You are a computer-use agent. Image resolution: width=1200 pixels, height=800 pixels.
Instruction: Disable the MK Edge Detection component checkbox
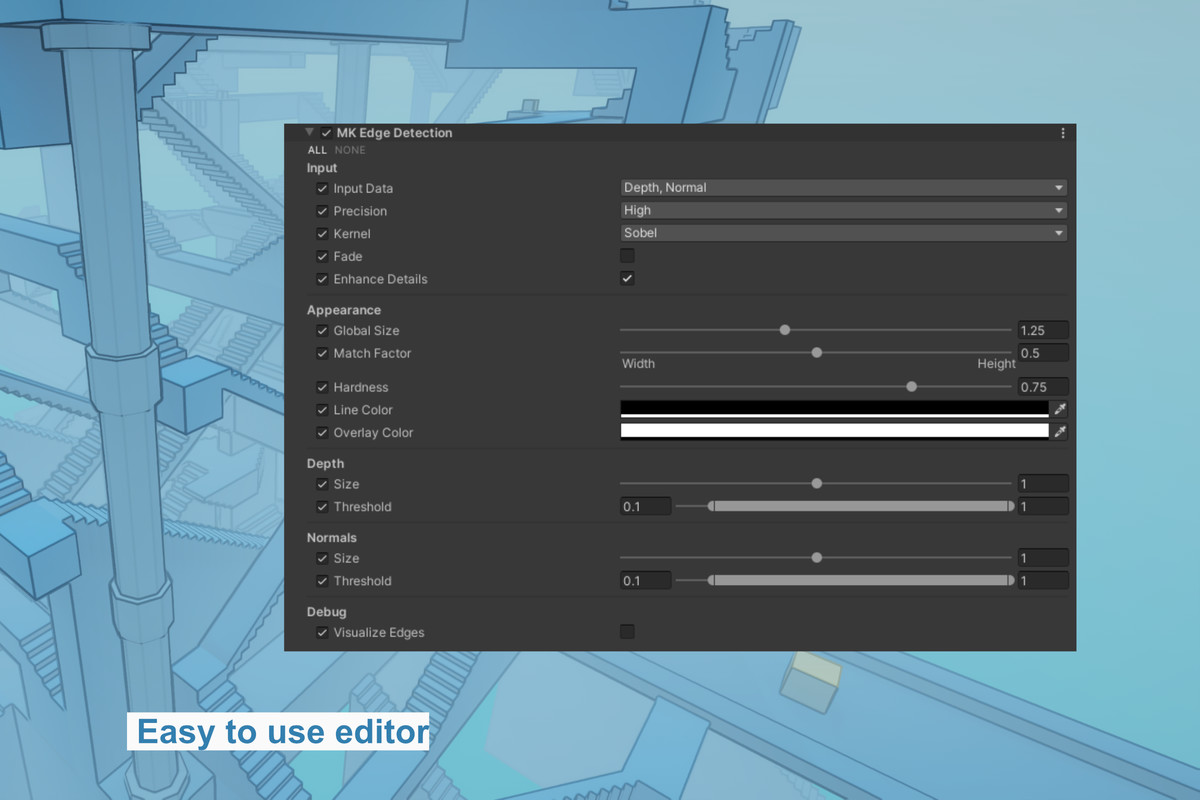pos(327,133)
